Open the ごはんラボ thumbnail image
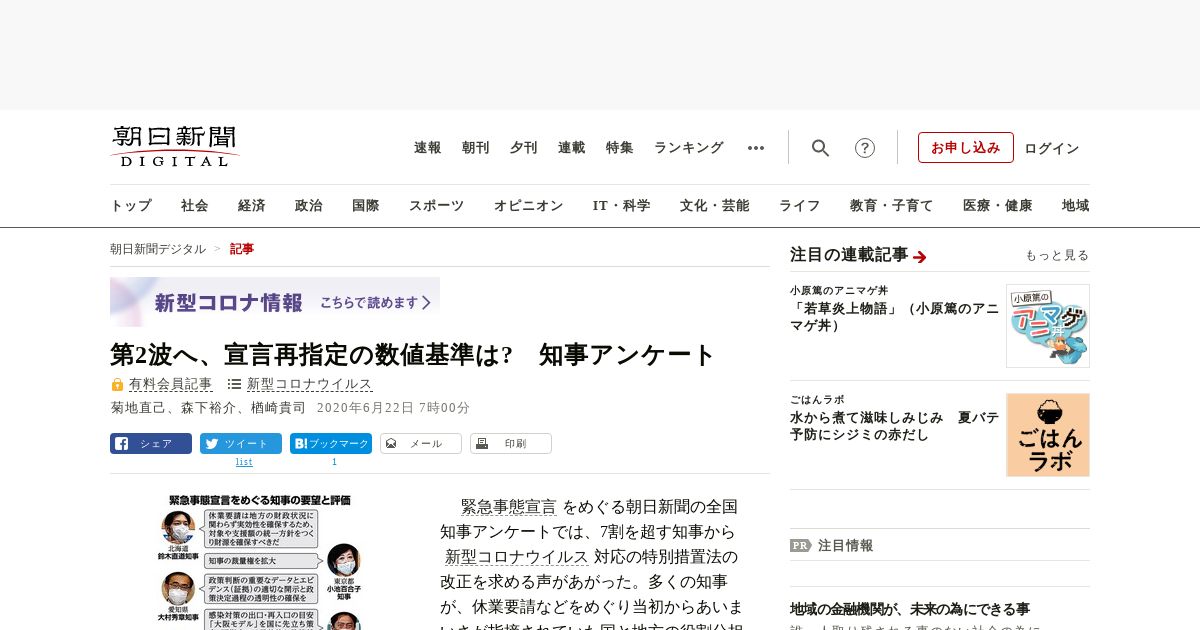The height and width of the screenshot is (630, 1200). point(1048,435)
